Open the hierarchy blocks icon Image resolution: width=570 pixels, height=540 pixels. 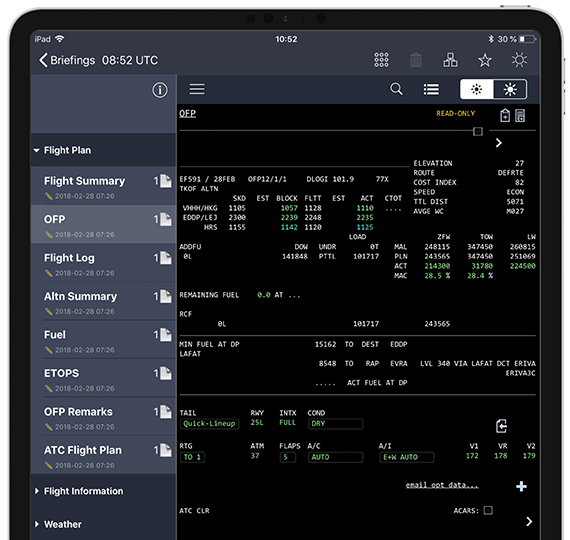click(x=450, y=60)
